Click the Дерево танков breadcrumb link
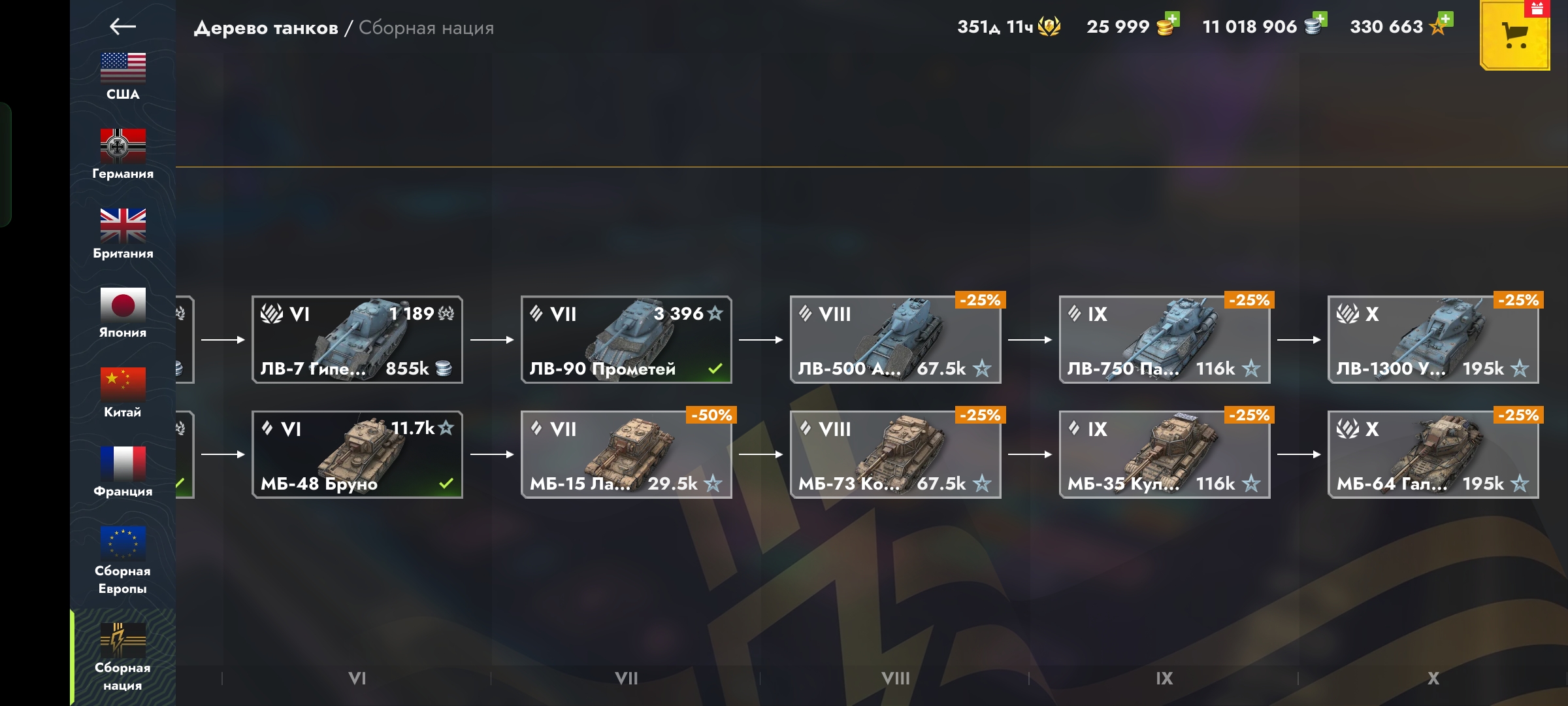 (x=266, y=28)
